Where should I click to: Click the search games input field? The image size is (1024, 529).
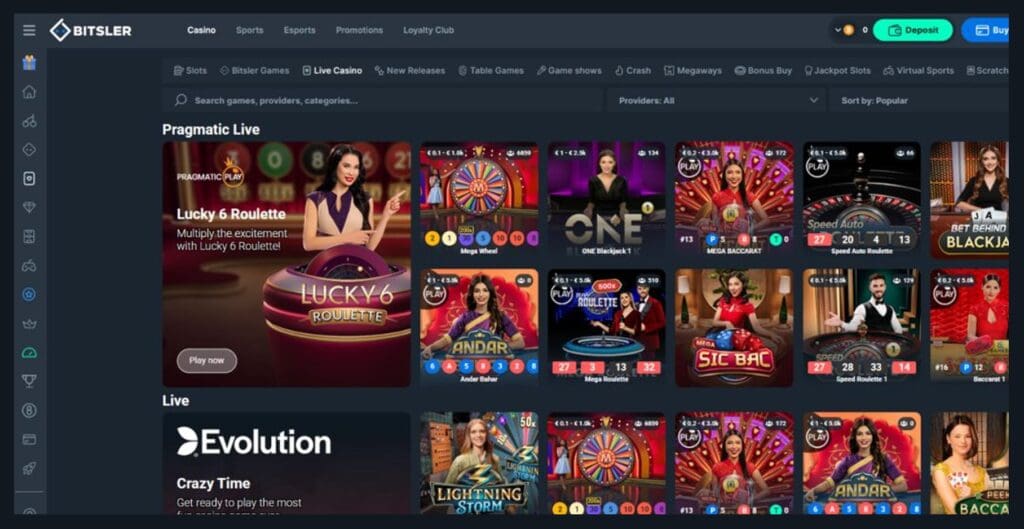click(382, 101)
